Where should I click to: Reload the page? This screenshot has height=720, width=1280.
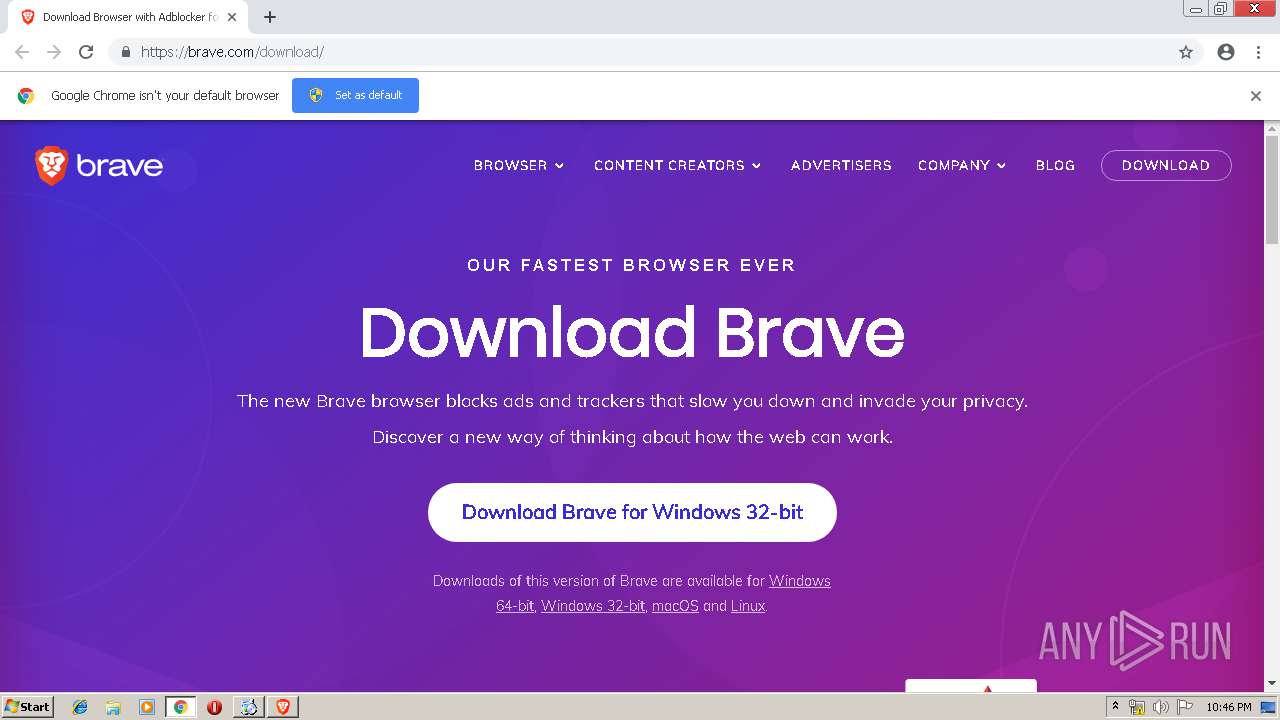(86, 52)
